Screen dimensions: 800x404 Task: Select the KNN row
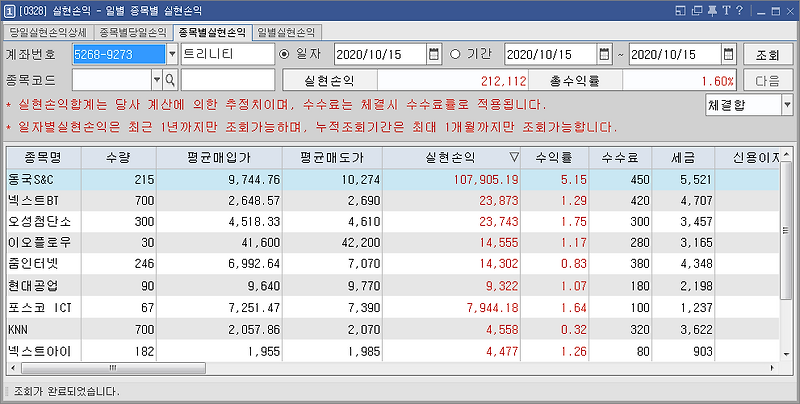coord(393,330)
